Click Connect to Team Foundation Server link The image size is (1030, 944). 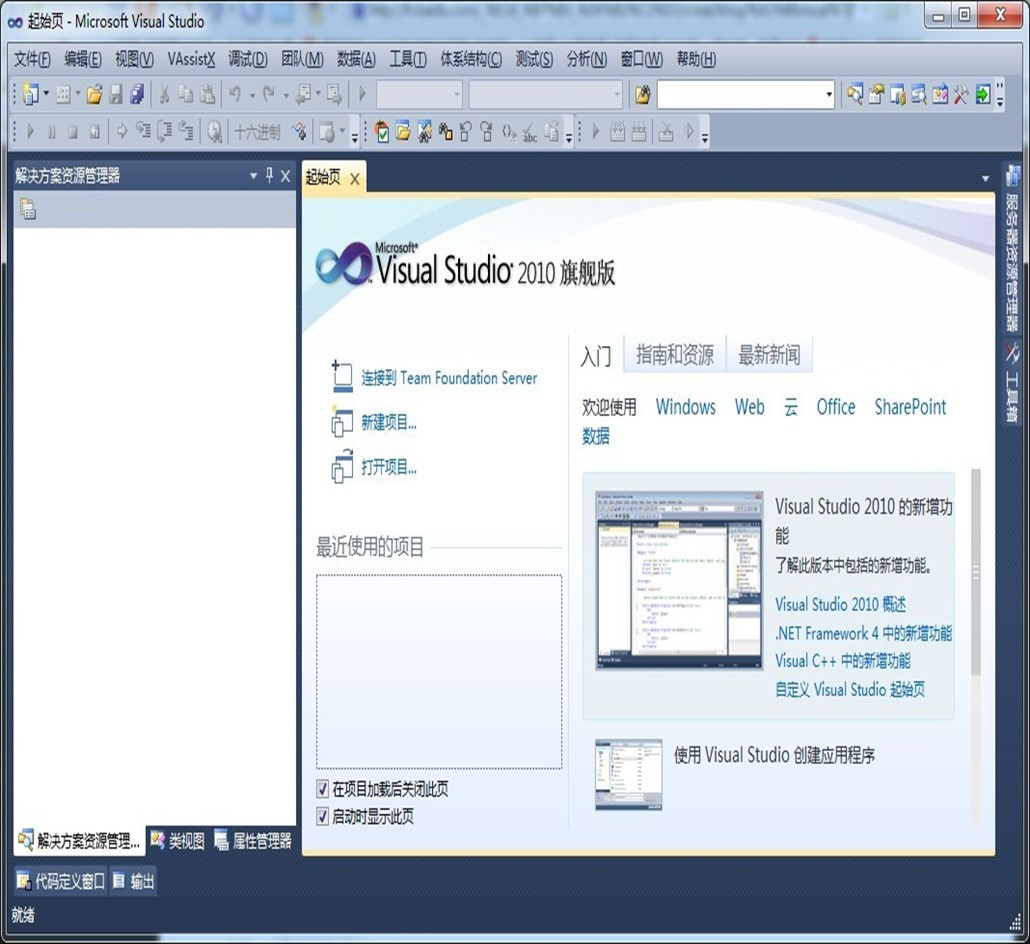click(449, 378)
